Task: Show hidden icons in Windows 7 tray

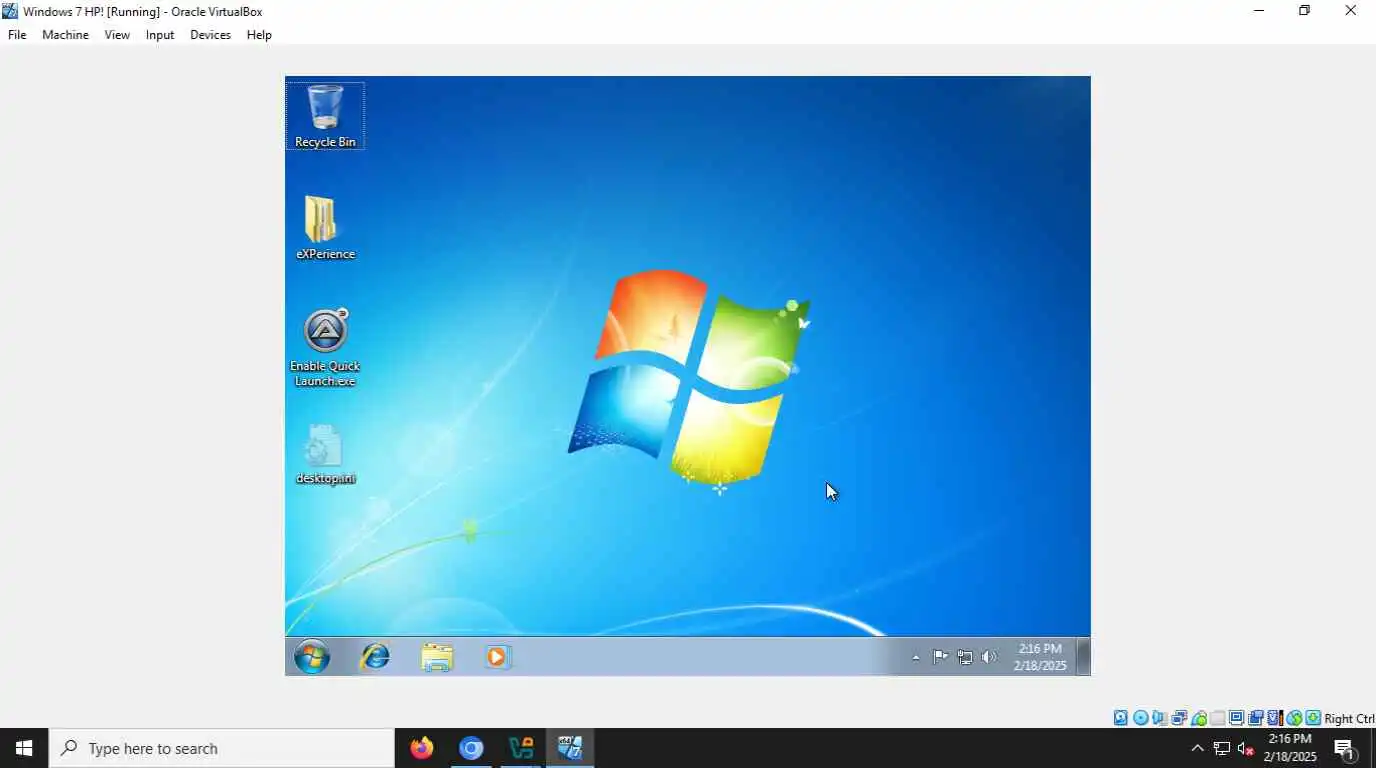Action: pos(915,658)
